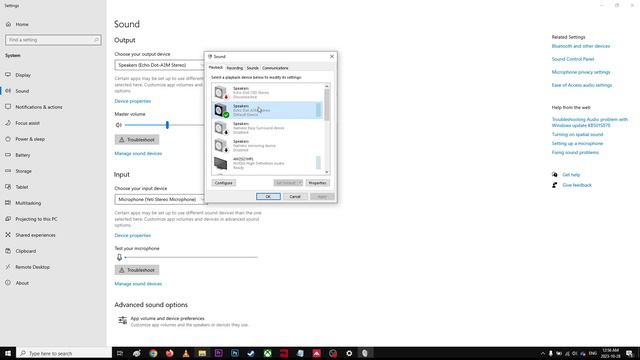
Task: Switch to the Communications tab
Action: (x=275, y=68)
